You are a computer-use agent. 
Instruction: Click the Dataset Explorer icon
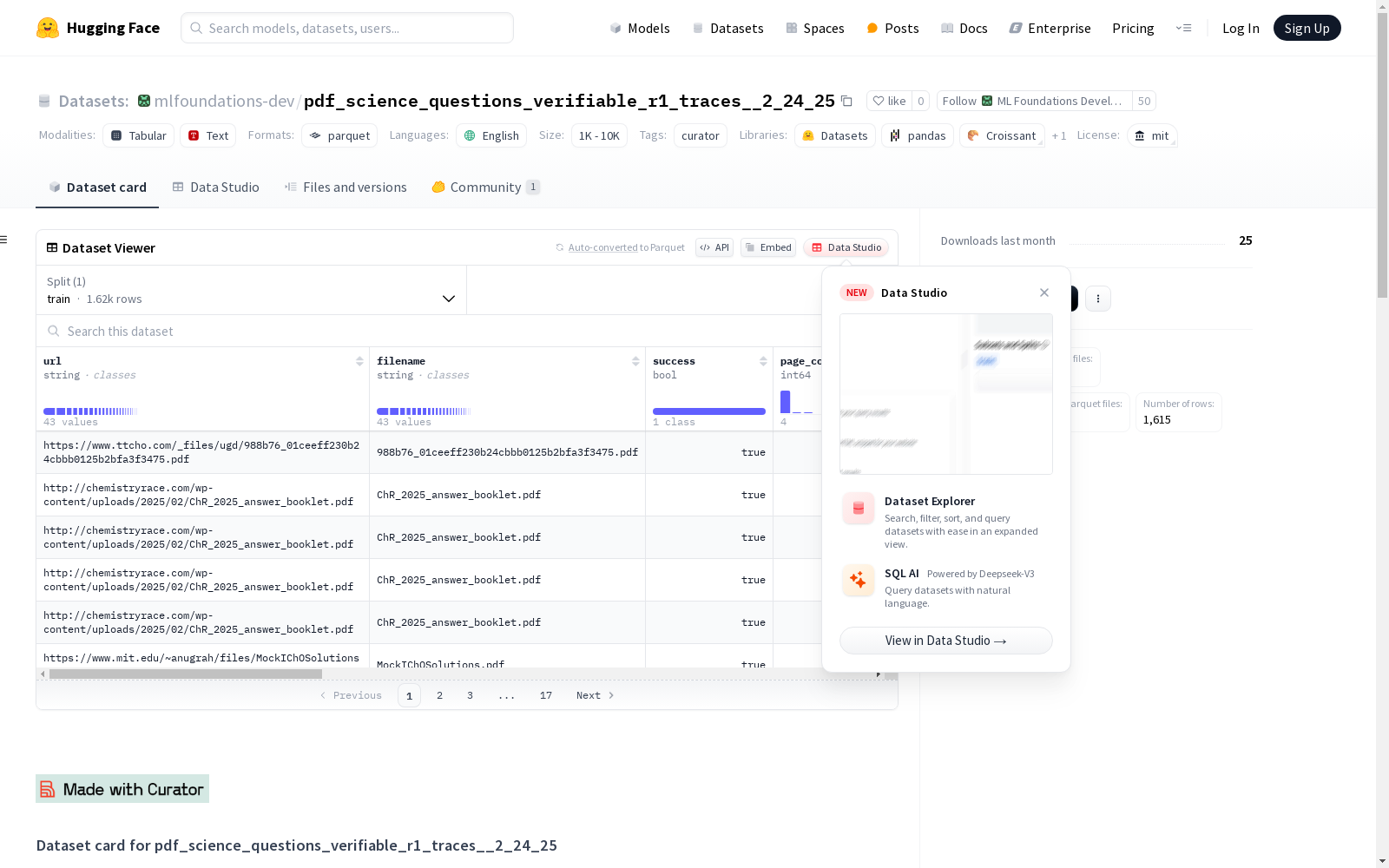pyautogui.click(x=859, y=509)
